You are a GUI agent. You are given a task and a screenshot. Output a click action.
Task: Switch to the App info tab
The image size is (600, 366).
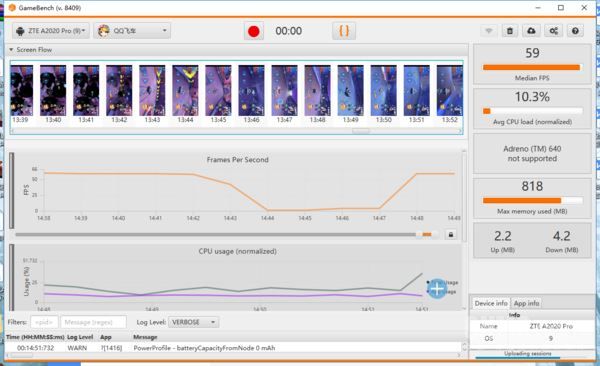[526, 303]
